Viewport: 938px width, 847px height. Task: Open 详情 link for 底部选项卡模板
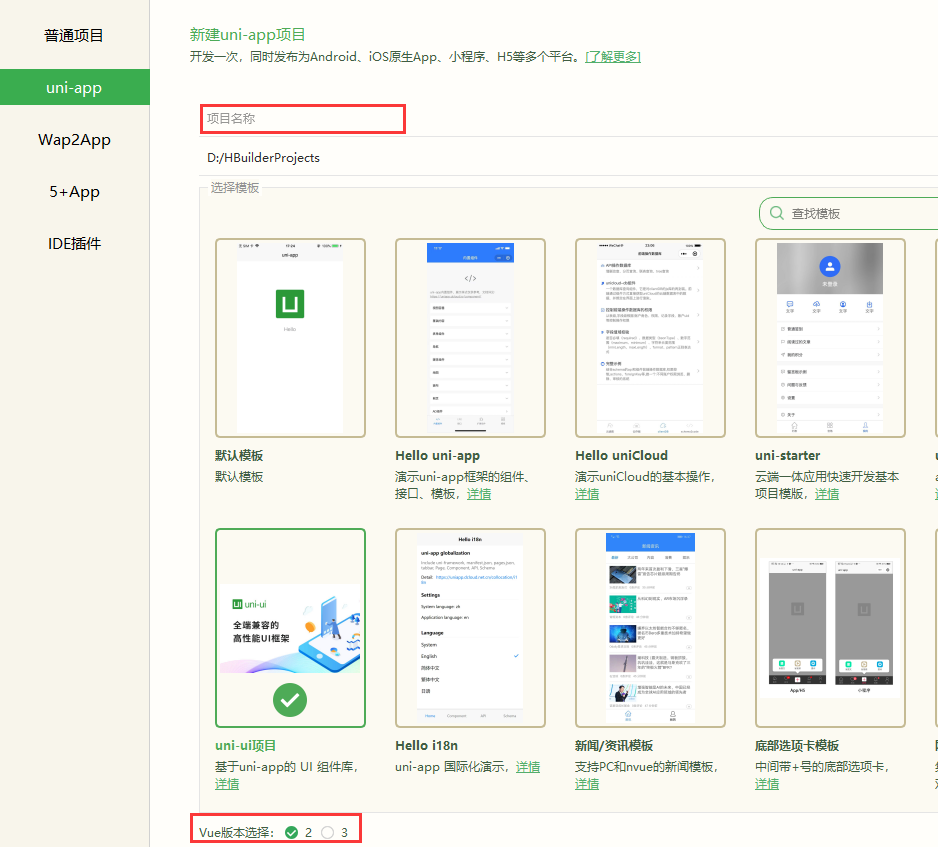(x=767, y=784)
